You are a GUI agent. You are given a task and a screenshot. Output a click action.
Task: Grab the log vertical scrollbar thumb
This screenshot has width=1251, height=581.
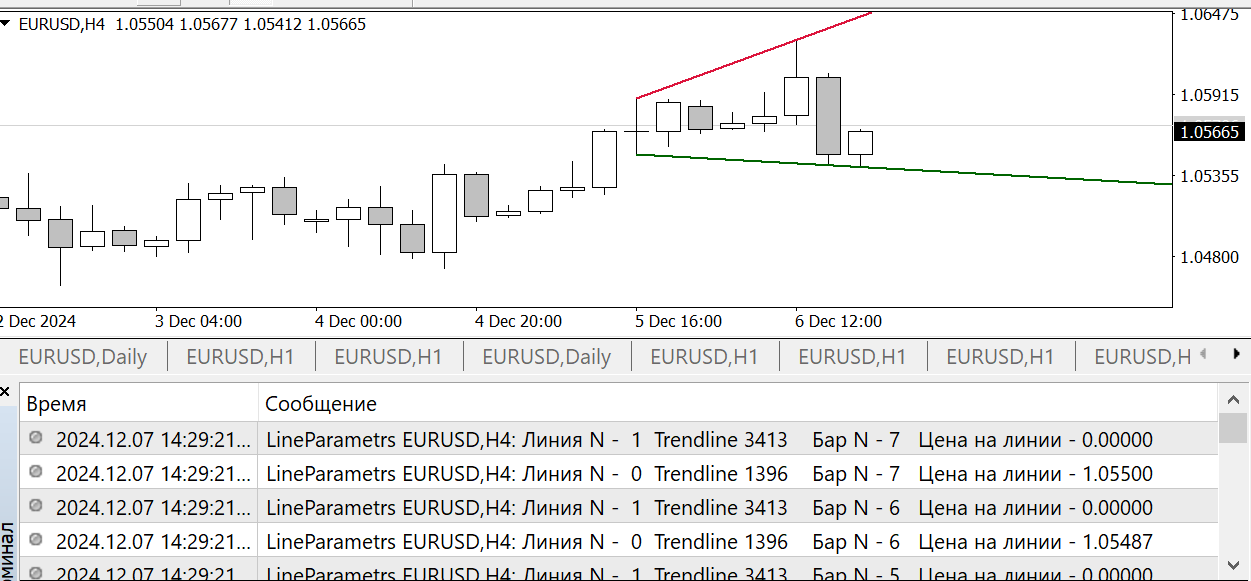click(x=1234, y=428)
